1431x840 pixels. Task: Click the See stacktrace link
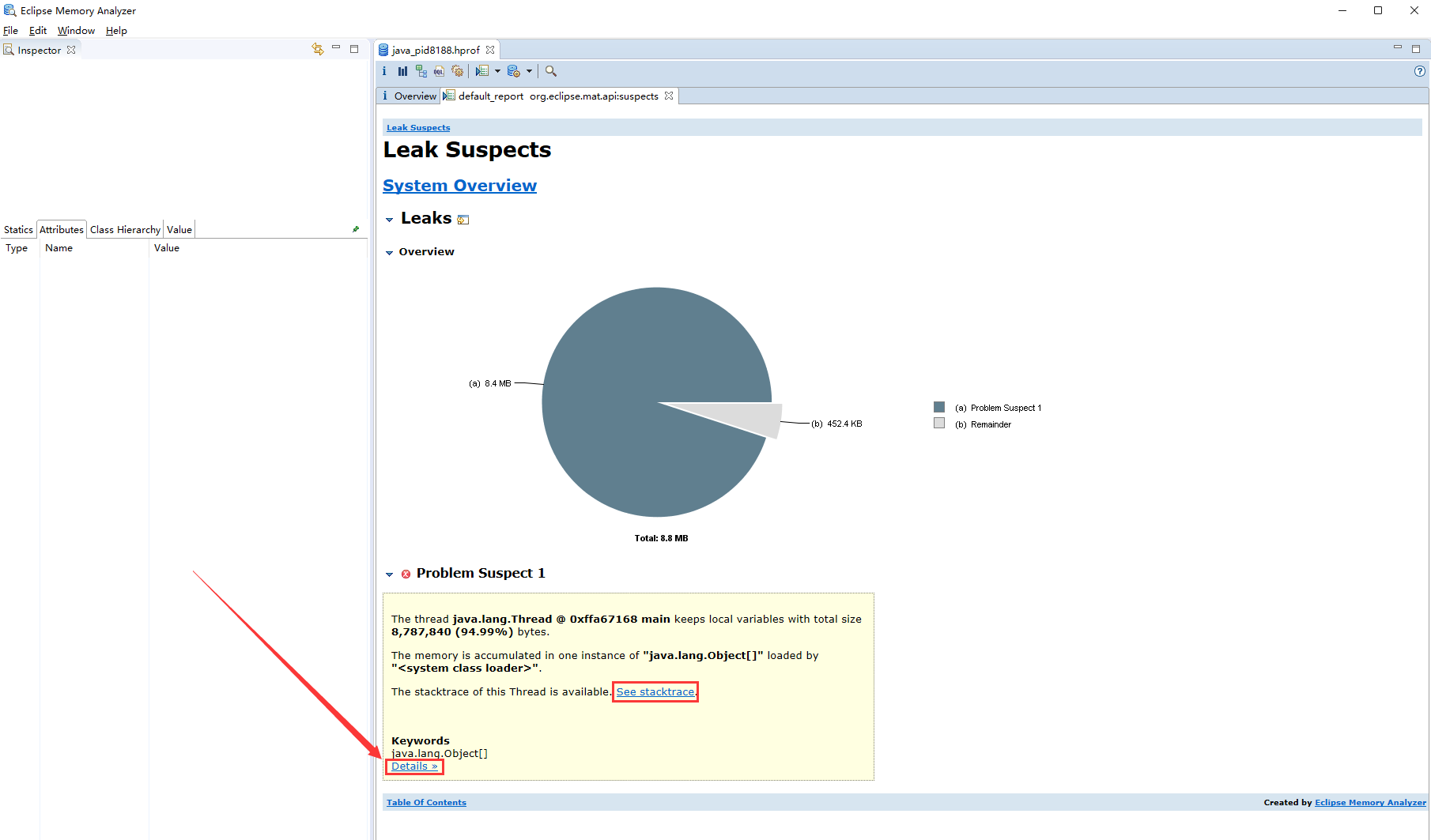pyautogui.click(x=655, y=691)
